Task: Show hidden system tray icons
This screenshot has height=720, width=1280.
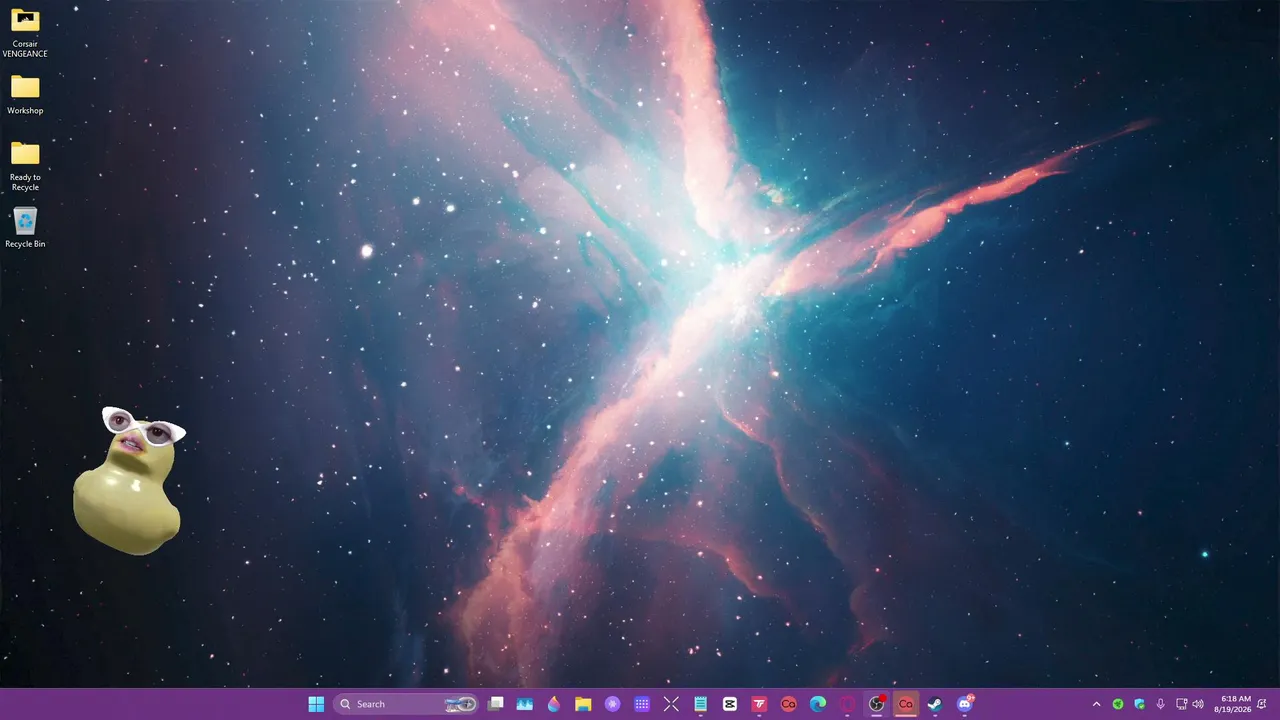Action: [x=1096, y=704]
